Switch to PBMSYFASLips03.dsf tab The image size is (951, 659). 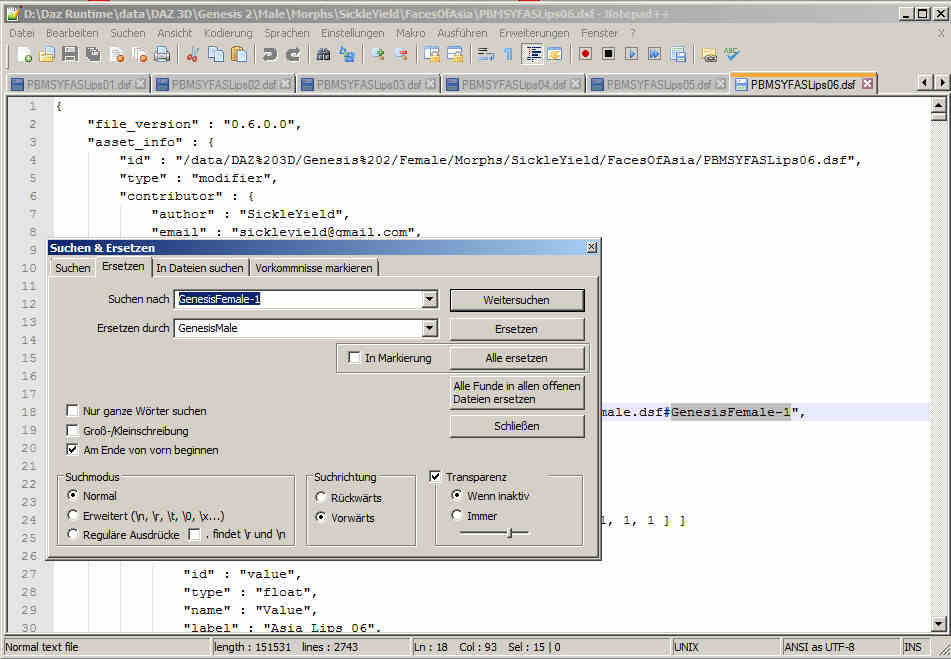(368, 84)
